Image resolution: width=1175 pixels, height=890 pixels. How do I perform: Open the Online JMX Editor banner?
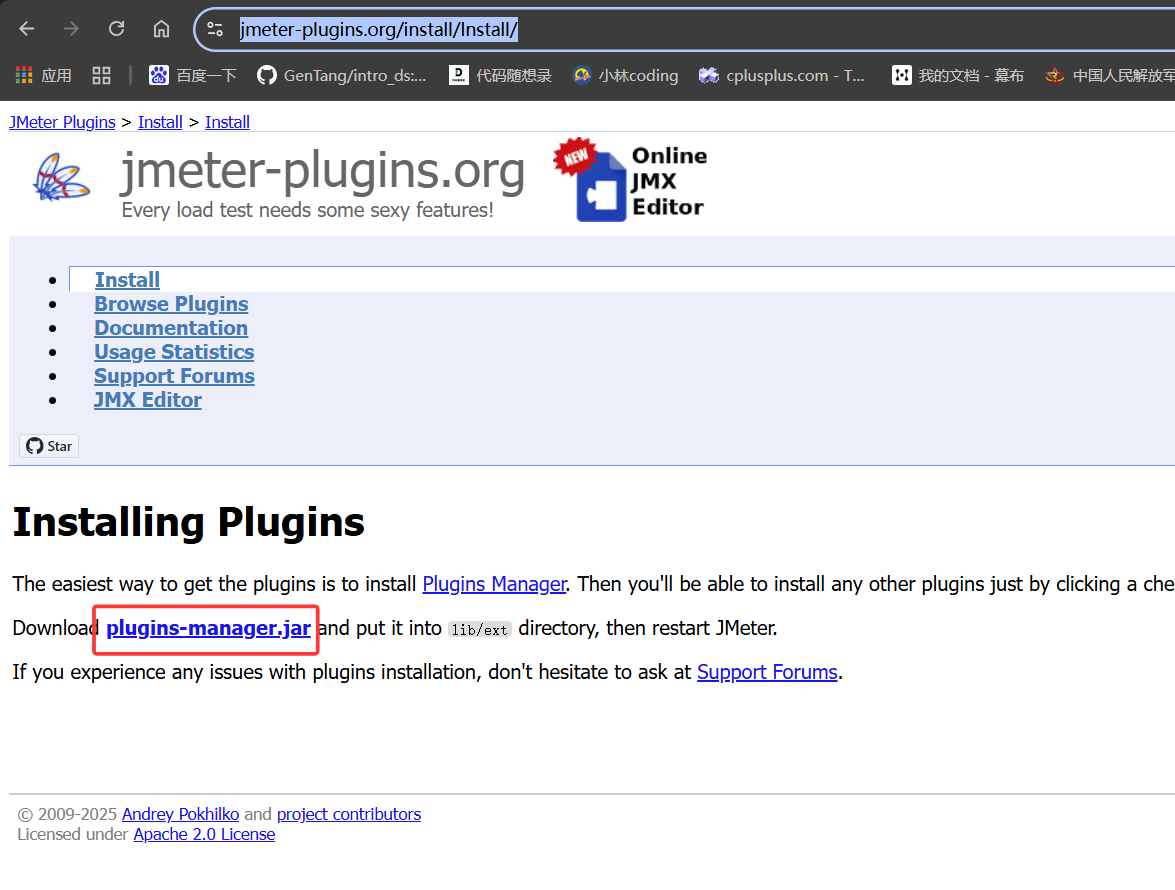pos(630,180)
